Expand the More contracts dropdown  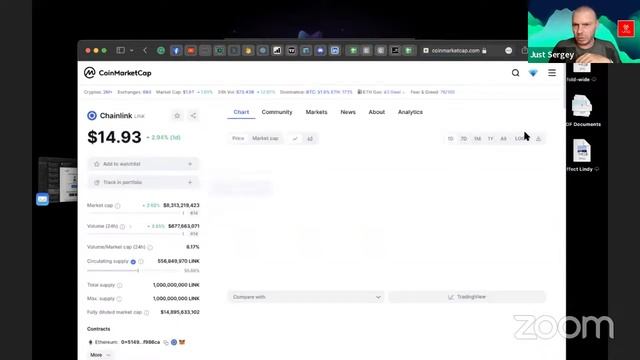[100, 355]
